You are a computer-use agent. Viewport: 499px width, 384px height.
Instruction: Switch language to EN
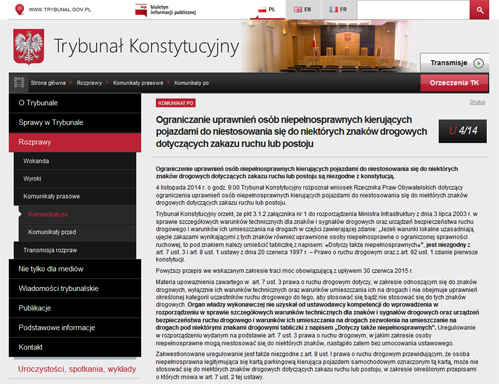click(303, 10)
